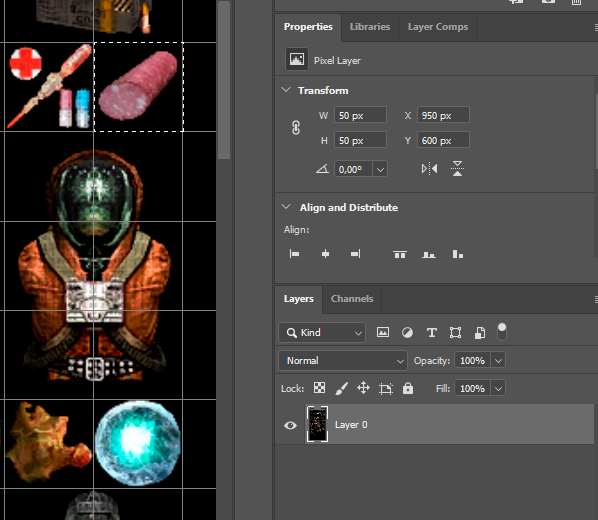Click the flip horizontal icon

click(429, 169)
